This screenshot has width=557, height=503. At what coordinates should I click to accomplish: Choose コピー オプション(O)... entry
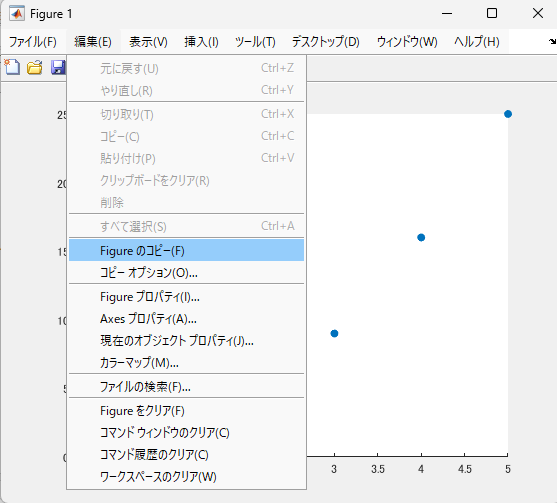coord(186,272)
